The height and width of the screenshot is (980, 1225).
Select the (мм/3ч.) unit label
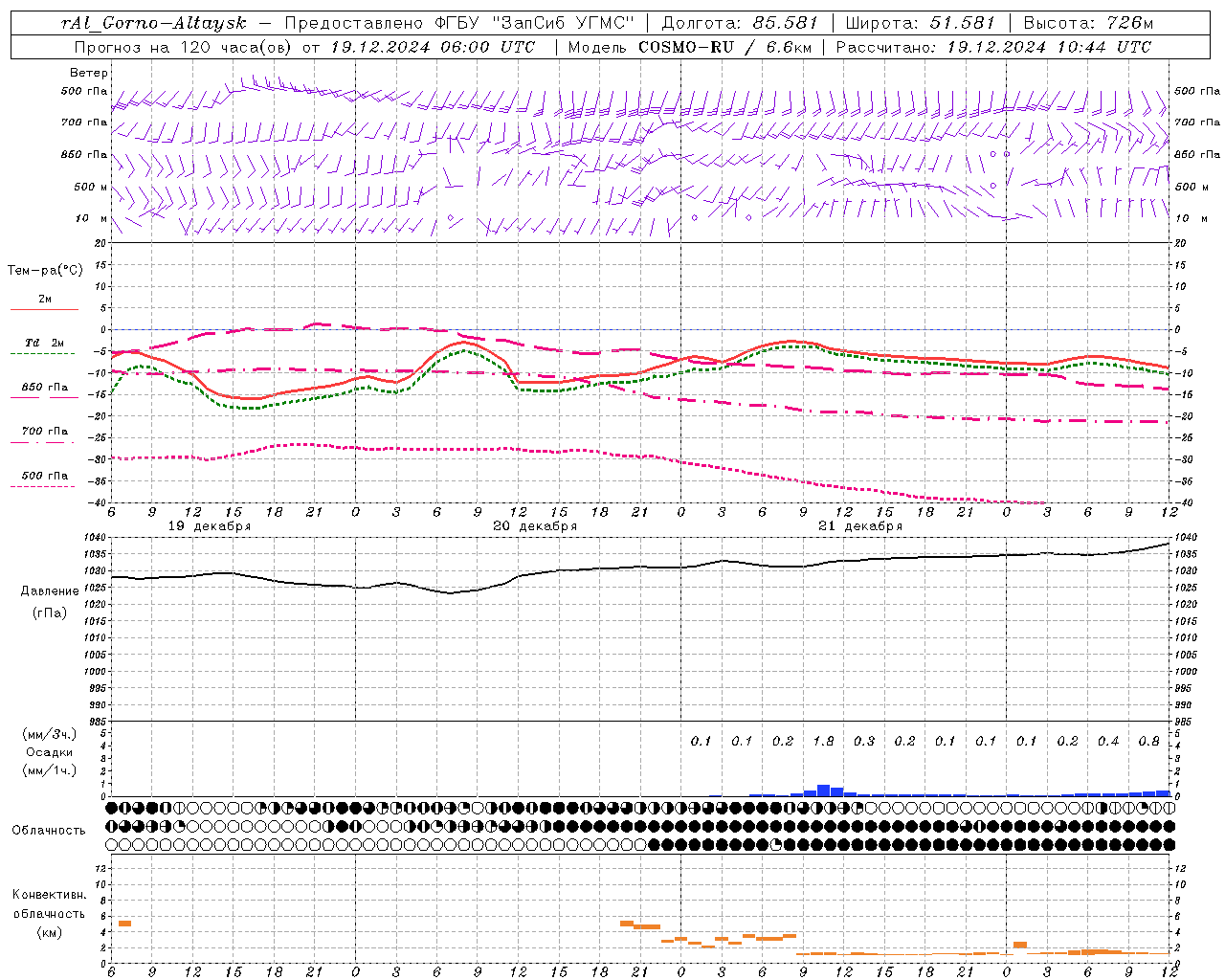coord(50,734)
